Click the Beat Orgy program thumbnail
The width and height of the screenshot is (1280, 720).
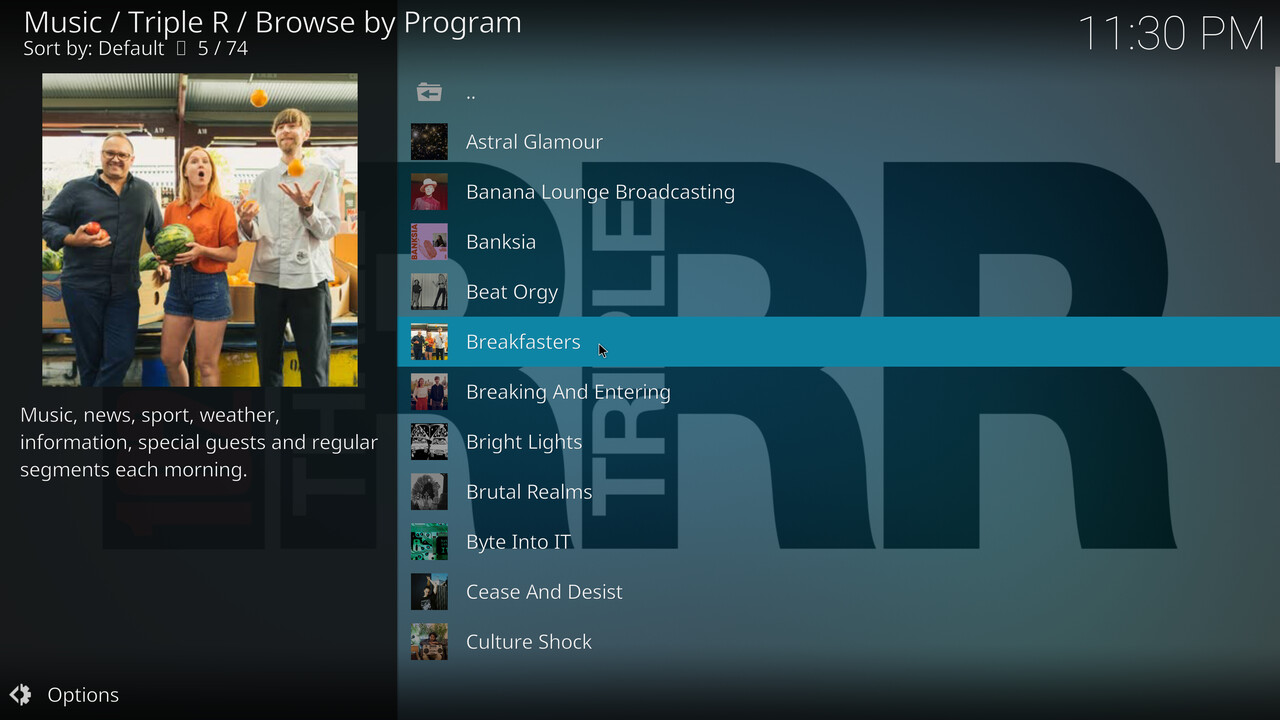(x=429, y=292)
